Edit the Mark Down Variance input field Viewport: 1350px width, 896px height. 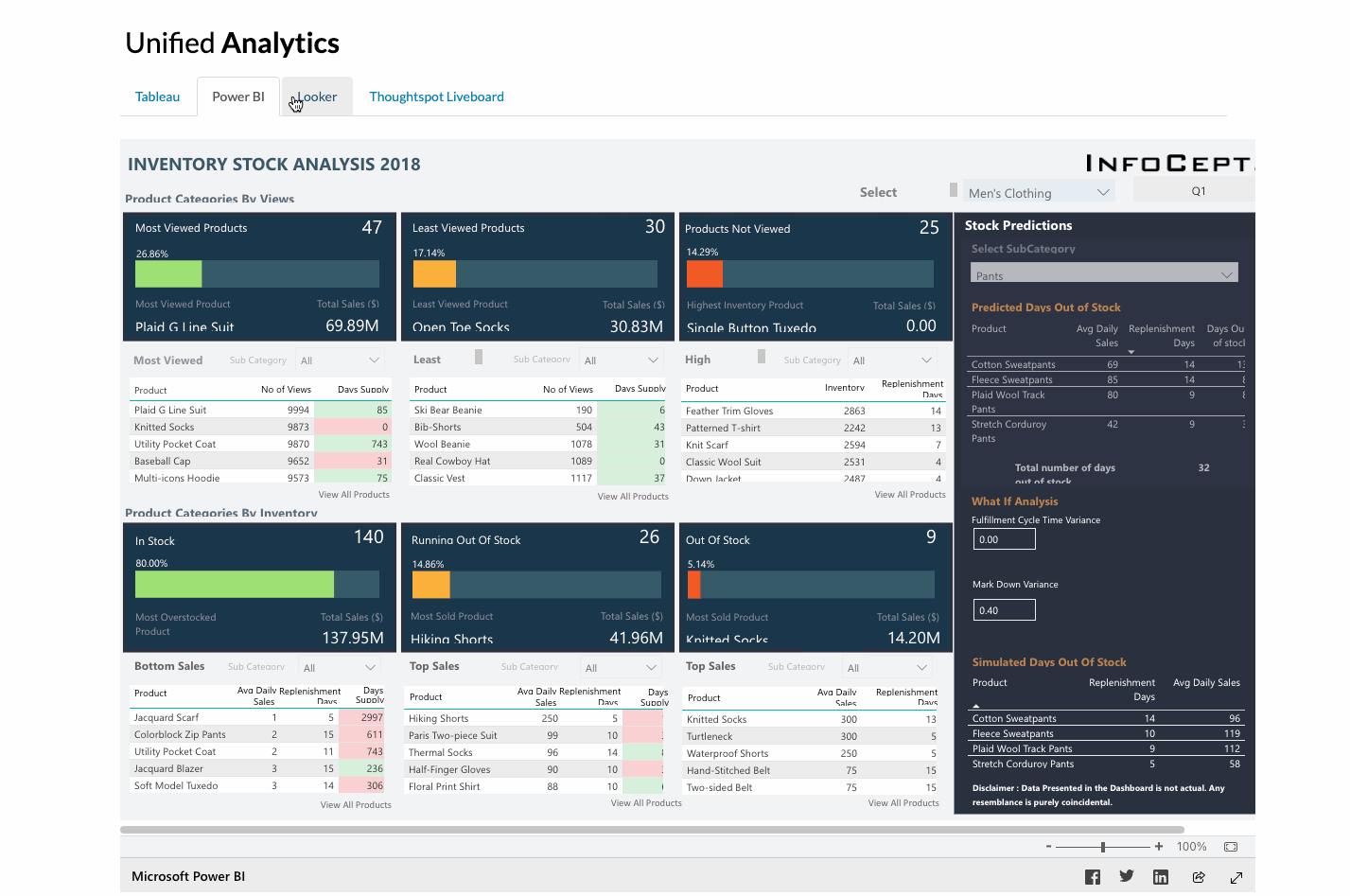pyautogui.click(x=1004, y=609)
